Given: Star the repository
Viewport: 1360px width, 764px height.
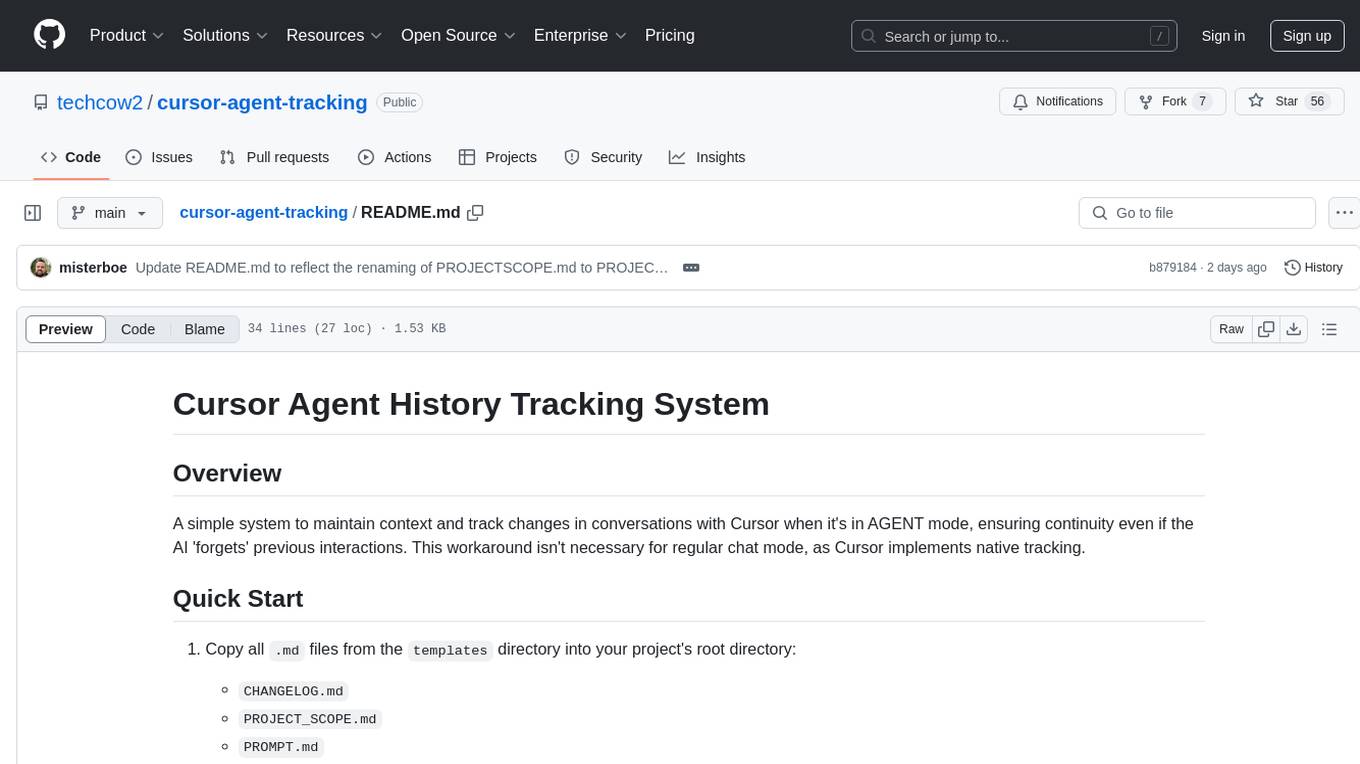Looking at the screenshot, I should coord(1290,102).
